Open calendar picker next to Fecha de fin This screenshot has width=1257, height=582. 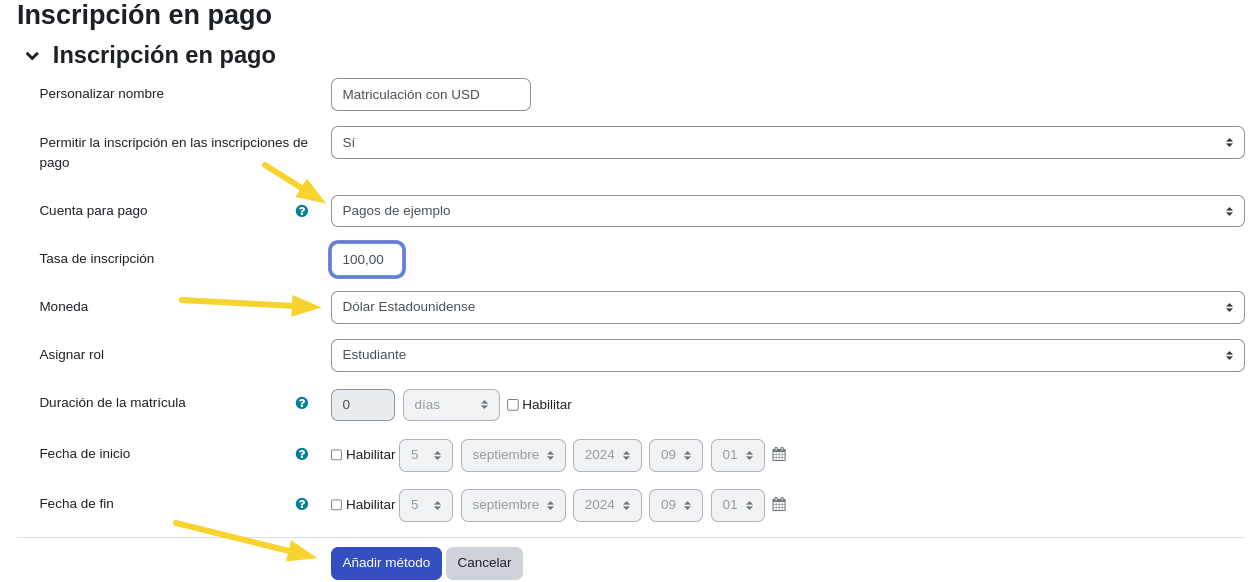779,505
